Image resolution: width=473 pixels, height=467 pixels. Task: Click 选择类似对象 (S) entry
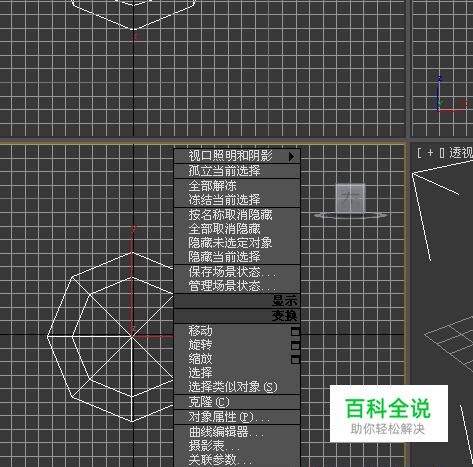point(237,387)
